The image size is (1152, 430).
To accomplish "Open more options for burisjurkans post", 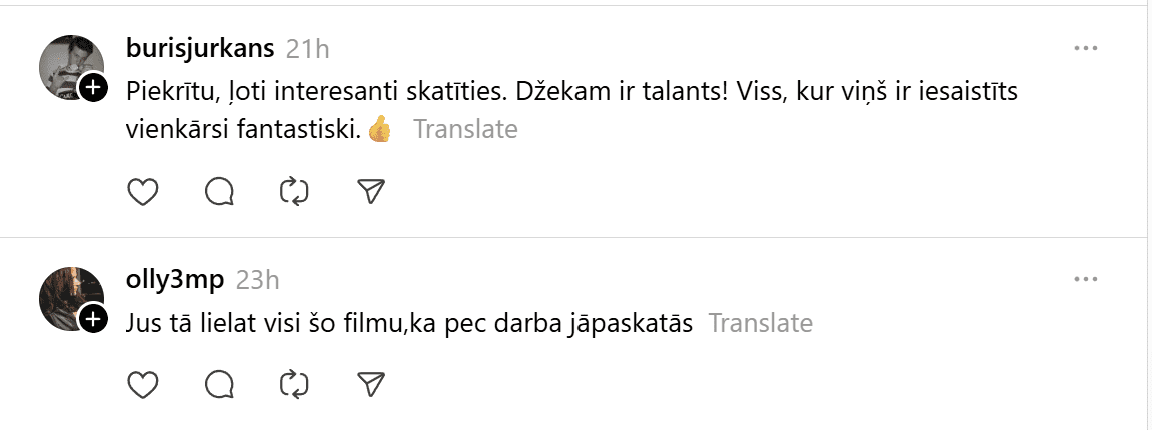I will (x=1085, y=48).
